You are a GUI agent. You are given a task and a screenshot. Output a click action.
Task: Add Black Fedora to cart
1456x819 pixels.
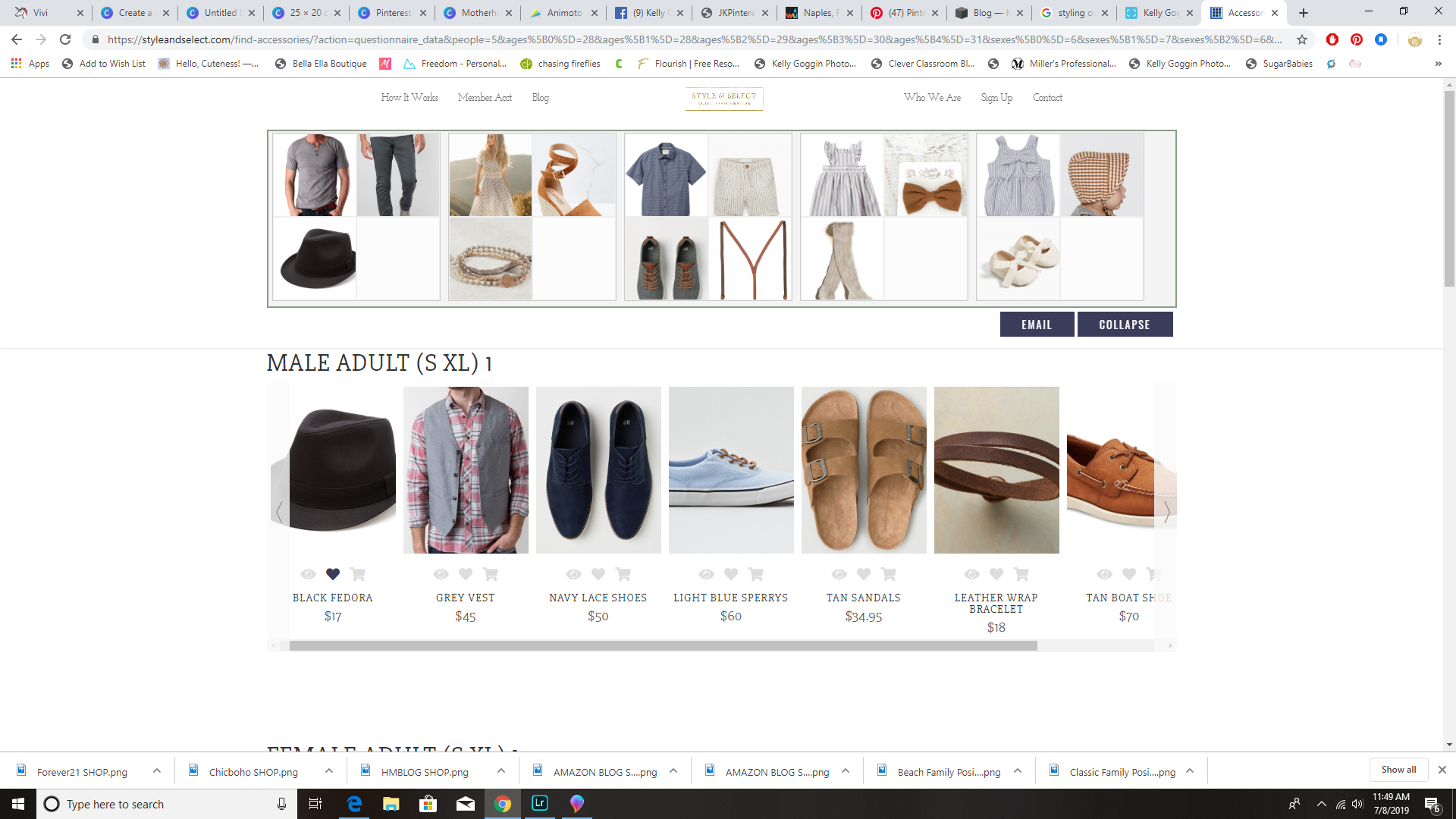coord(358,574)
